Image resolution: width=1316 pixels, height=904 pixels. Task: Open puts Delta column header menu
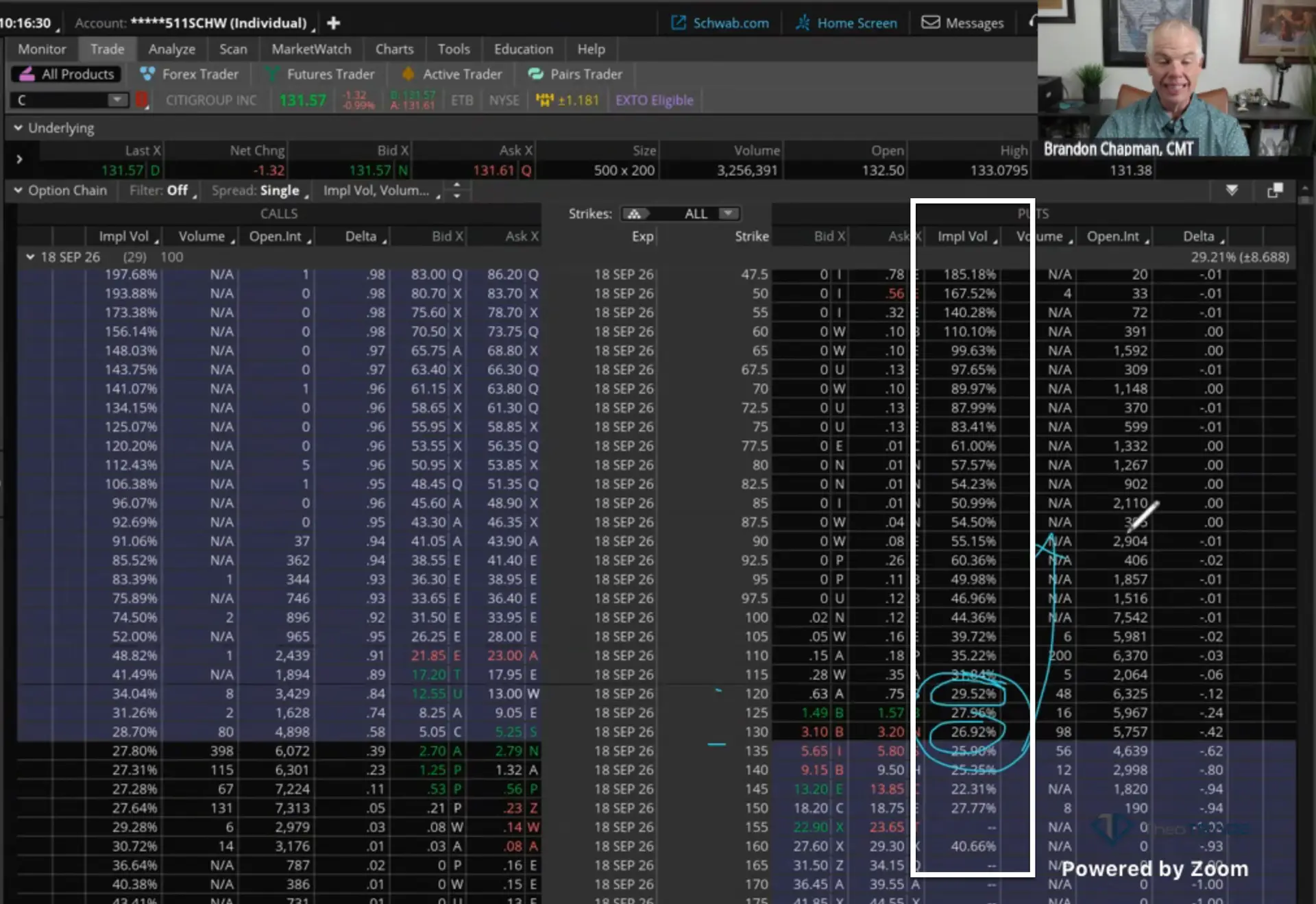pos(1222,241)
